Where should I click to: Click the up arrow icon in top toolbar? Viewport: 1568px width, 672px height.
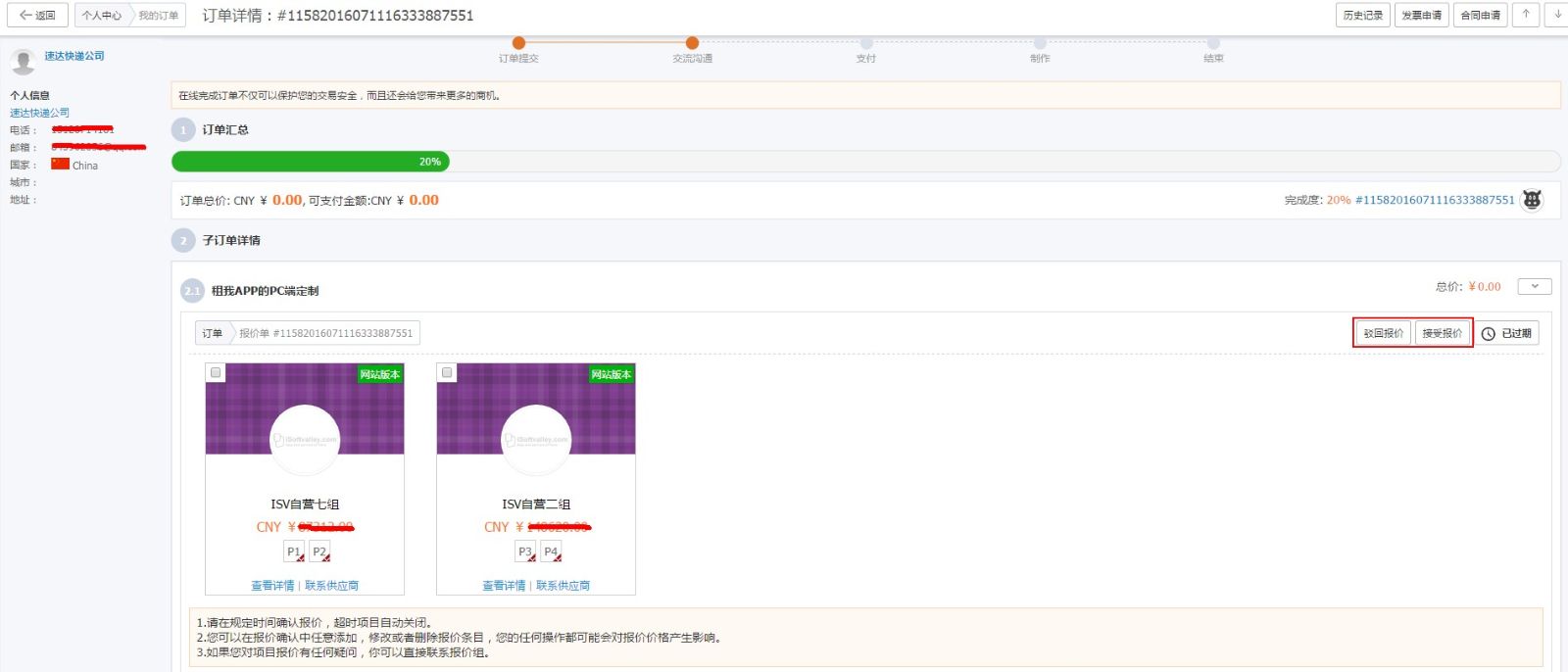pyautogui.click(x=1525, y=15)
